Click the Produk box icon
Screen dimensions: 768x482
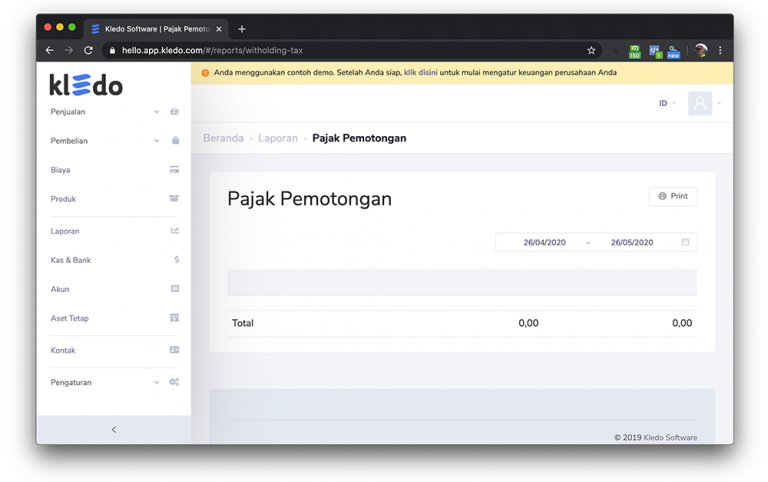click(x=174, y=198)
